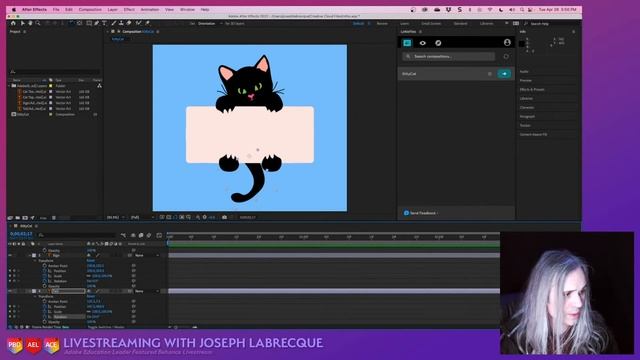Collapse the project folder in Project panel
Screen dimensions: 640x360
pyautogui.click(x=9, y=86)
